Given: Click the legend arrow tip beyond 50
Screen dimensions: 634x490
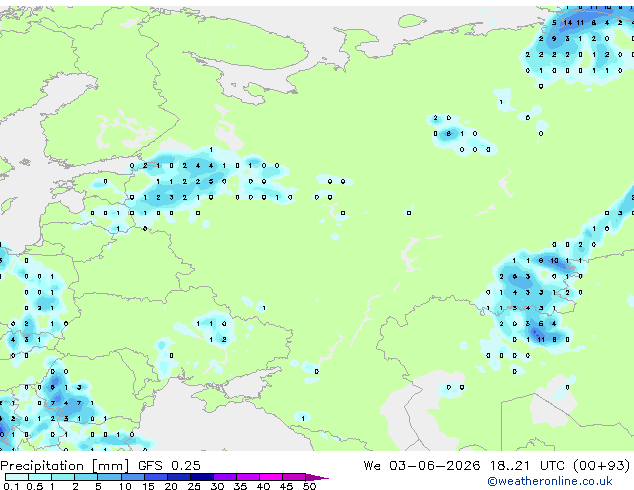Looking at the screenshot, I should click(317, 477).
